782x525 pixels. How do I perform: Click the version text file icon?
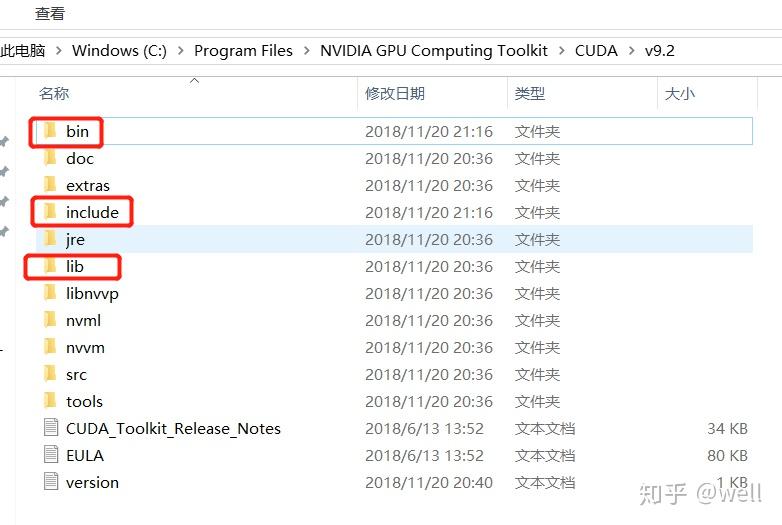(x=51, y=481)
